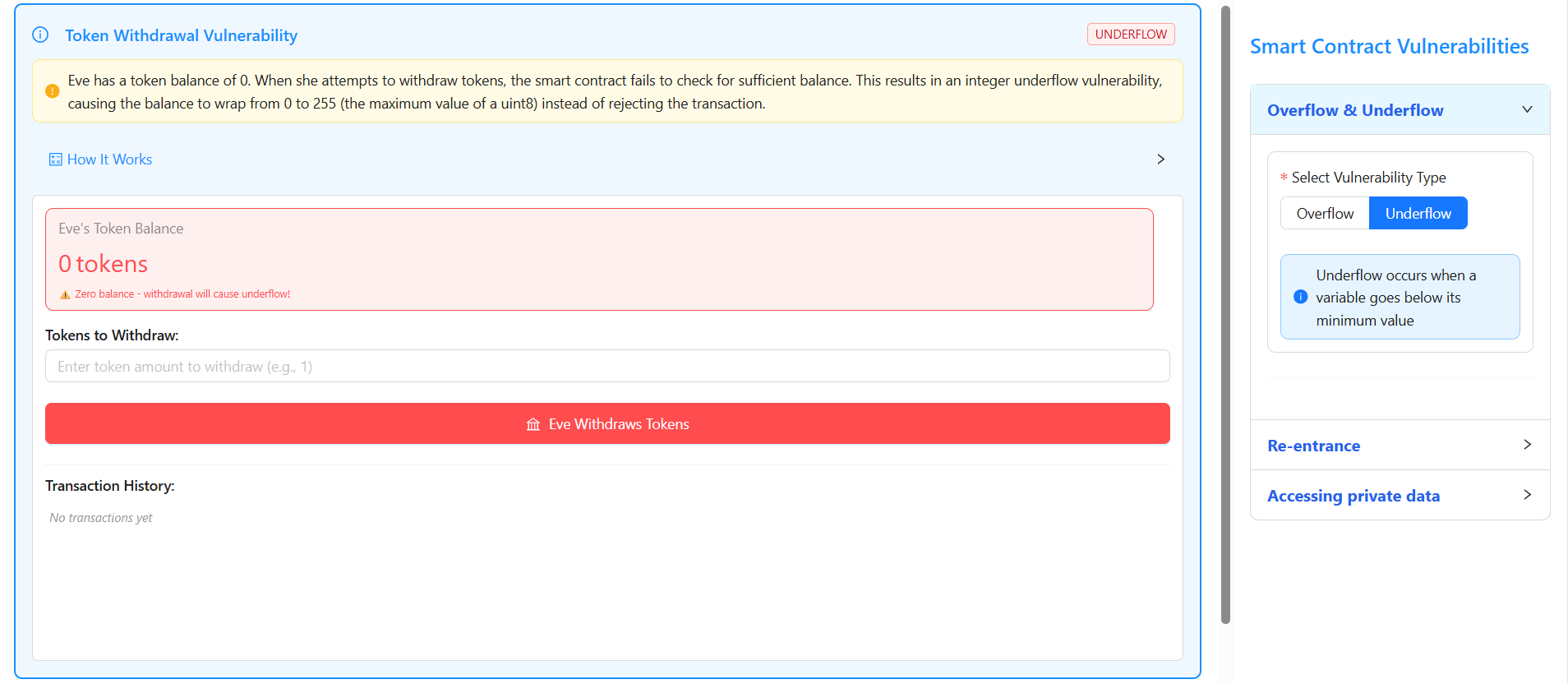This screenshot has height=684, width=1568.
Task: Expand the Accessing private data chevron
Action: coord(1526,495)
